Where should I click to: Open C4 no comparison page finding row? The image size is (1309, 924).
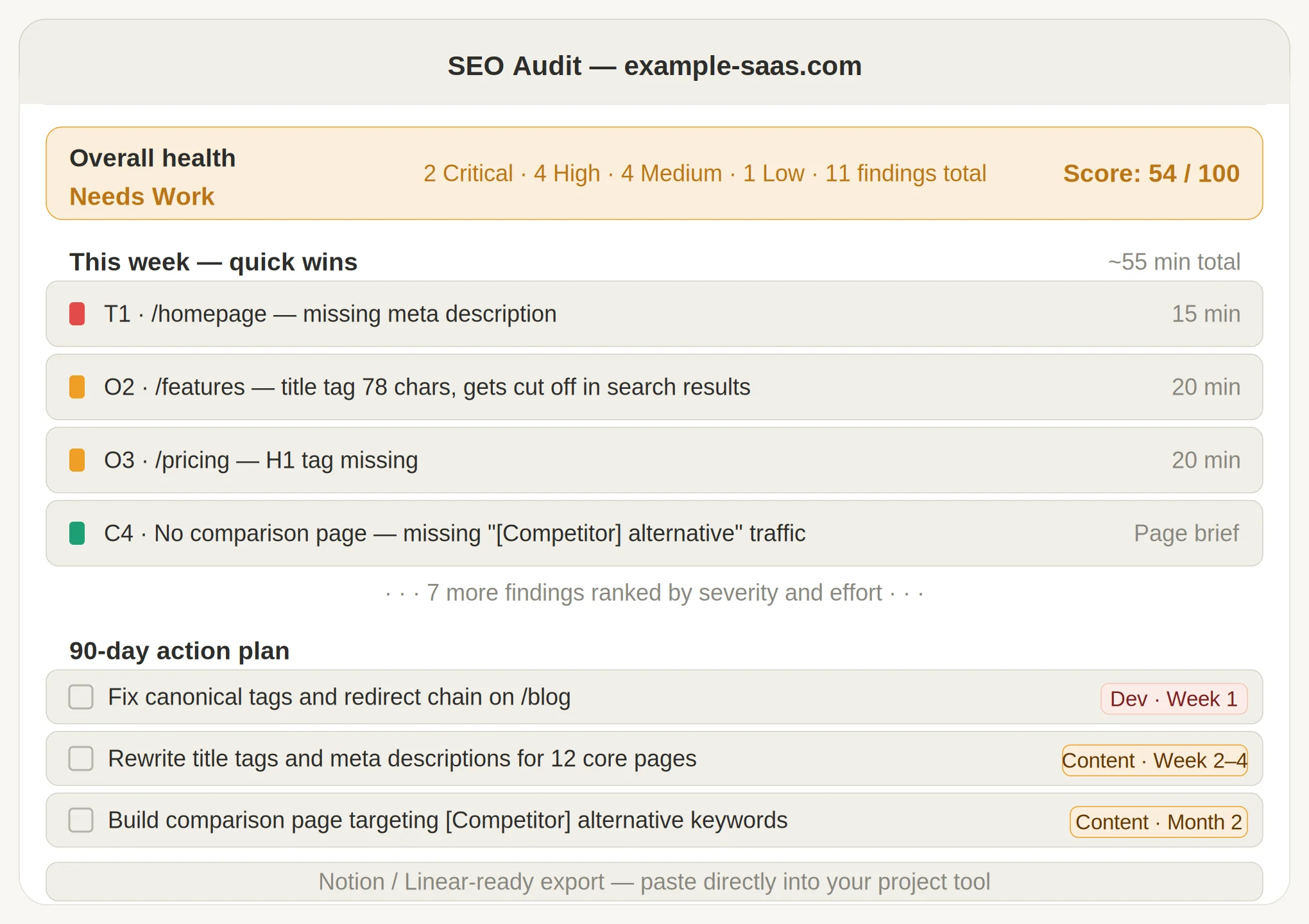pyautogui.click(x=654, y=534)
